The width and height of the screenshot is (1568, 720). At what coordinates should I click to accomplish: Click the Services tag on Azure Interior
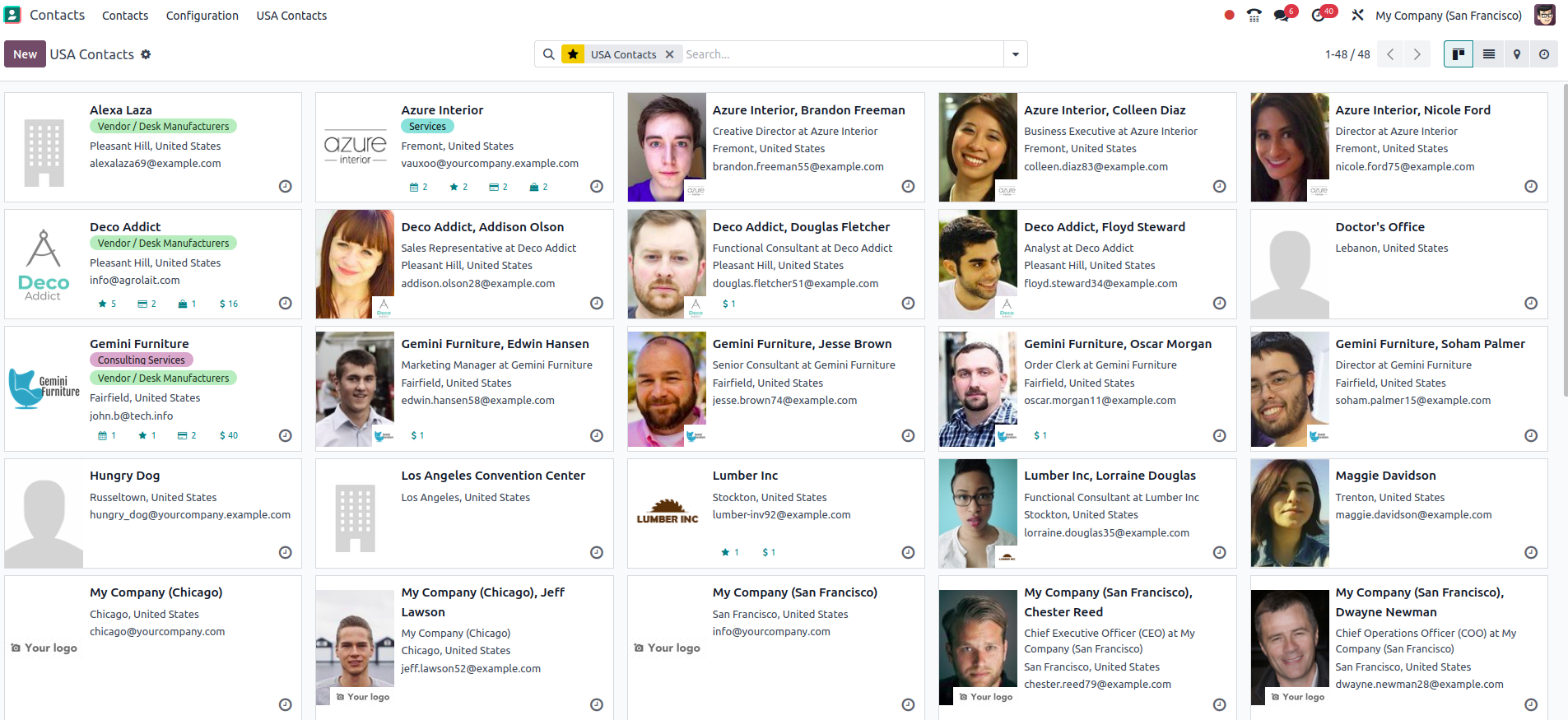click(427, 127)
